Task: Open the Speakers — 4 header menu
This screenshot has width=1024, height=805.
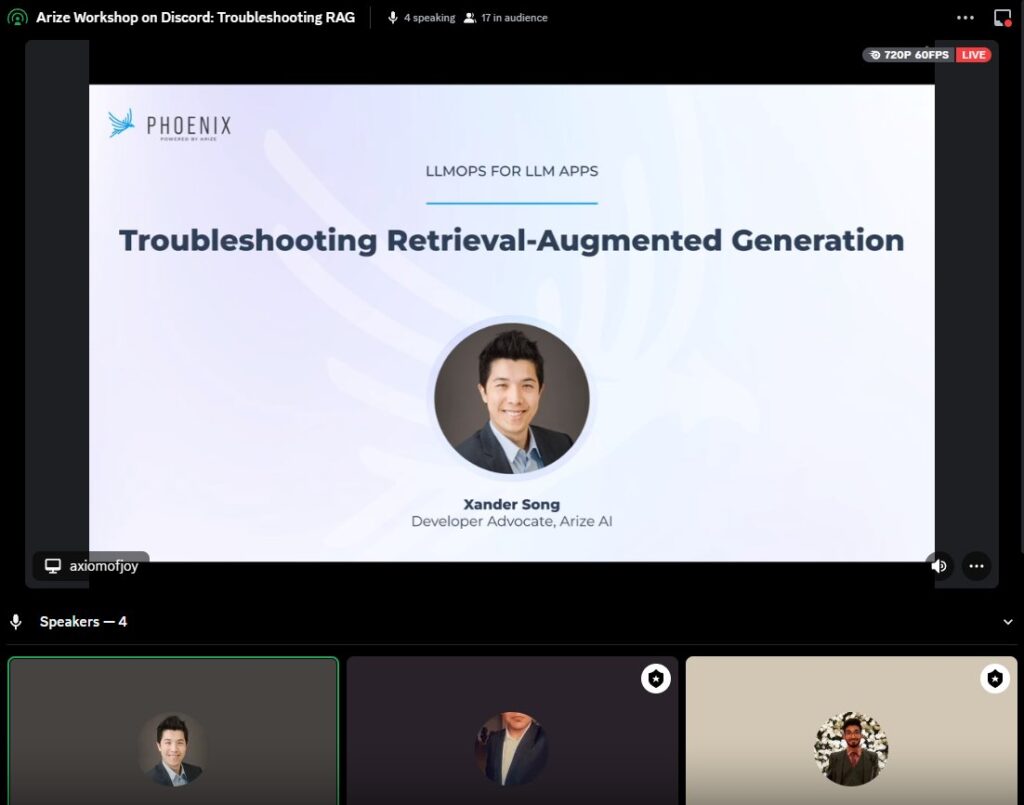Action: tap(85, 621)
